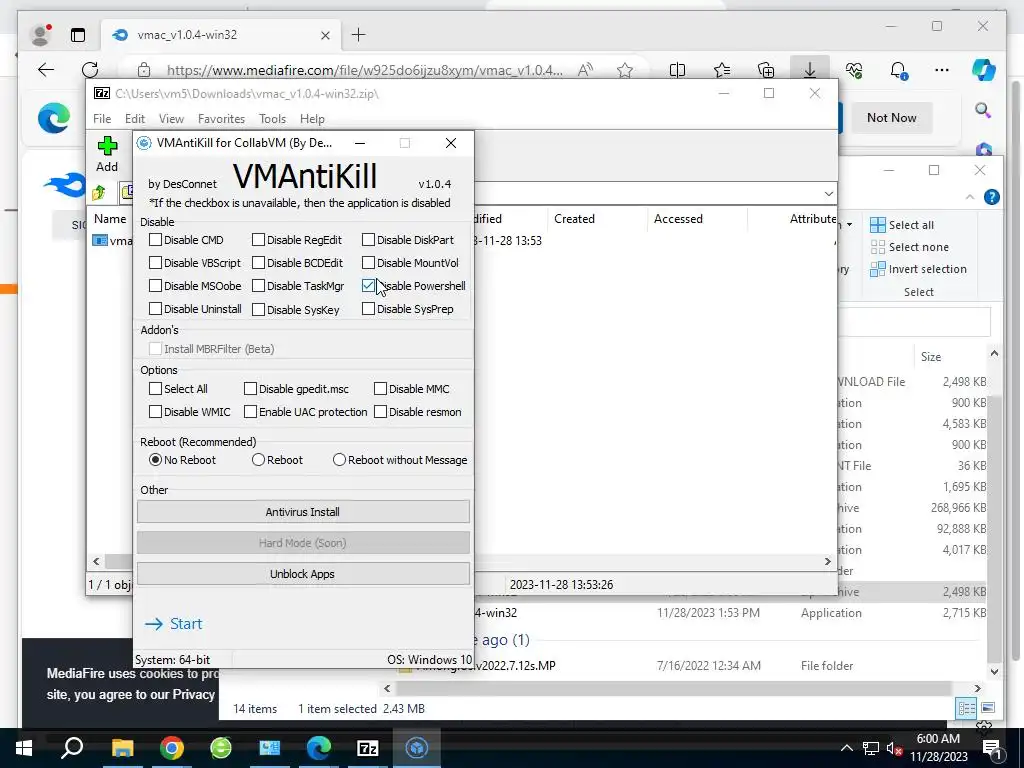The height and width of the screenshot is (768, 1024).
Task: Click 7-Zip horizontal scrollbar right arrow
Action: coord(828,561)
